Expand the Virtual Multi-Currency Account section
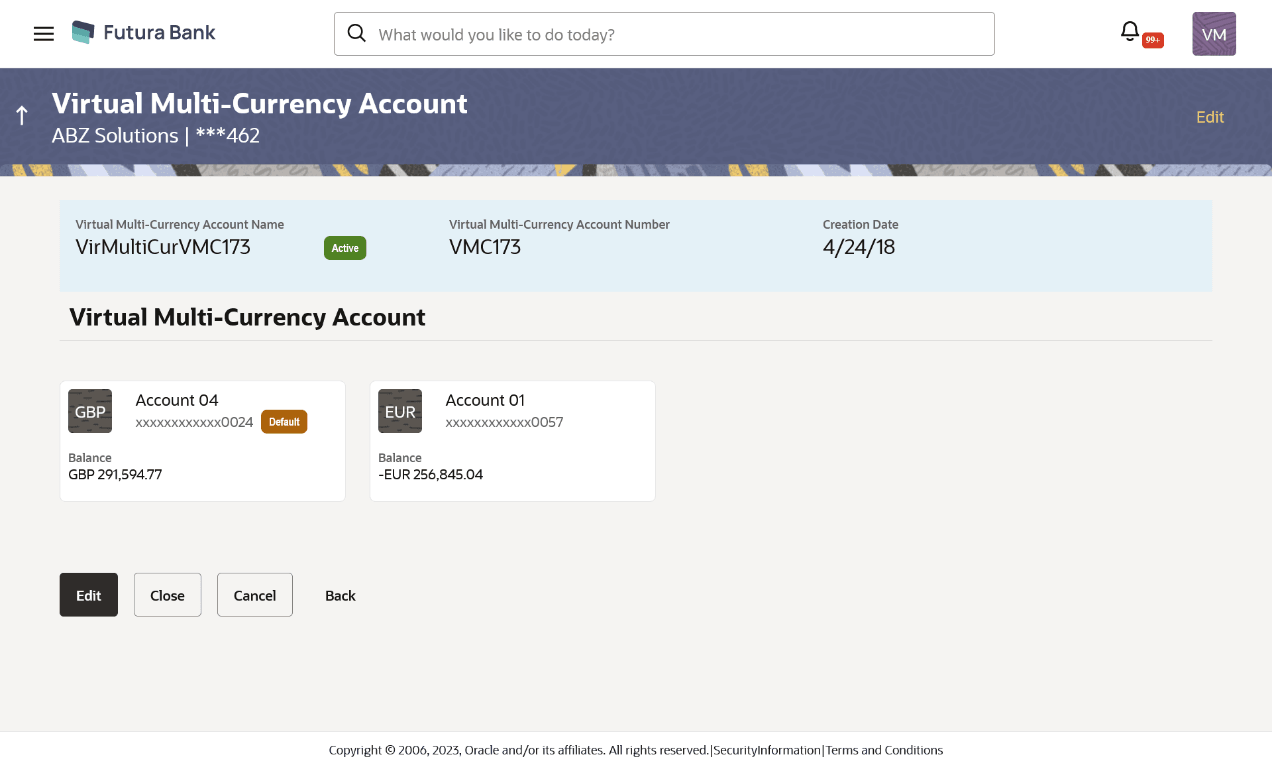The image size is (1272, 773). click(x=246, y=317)
